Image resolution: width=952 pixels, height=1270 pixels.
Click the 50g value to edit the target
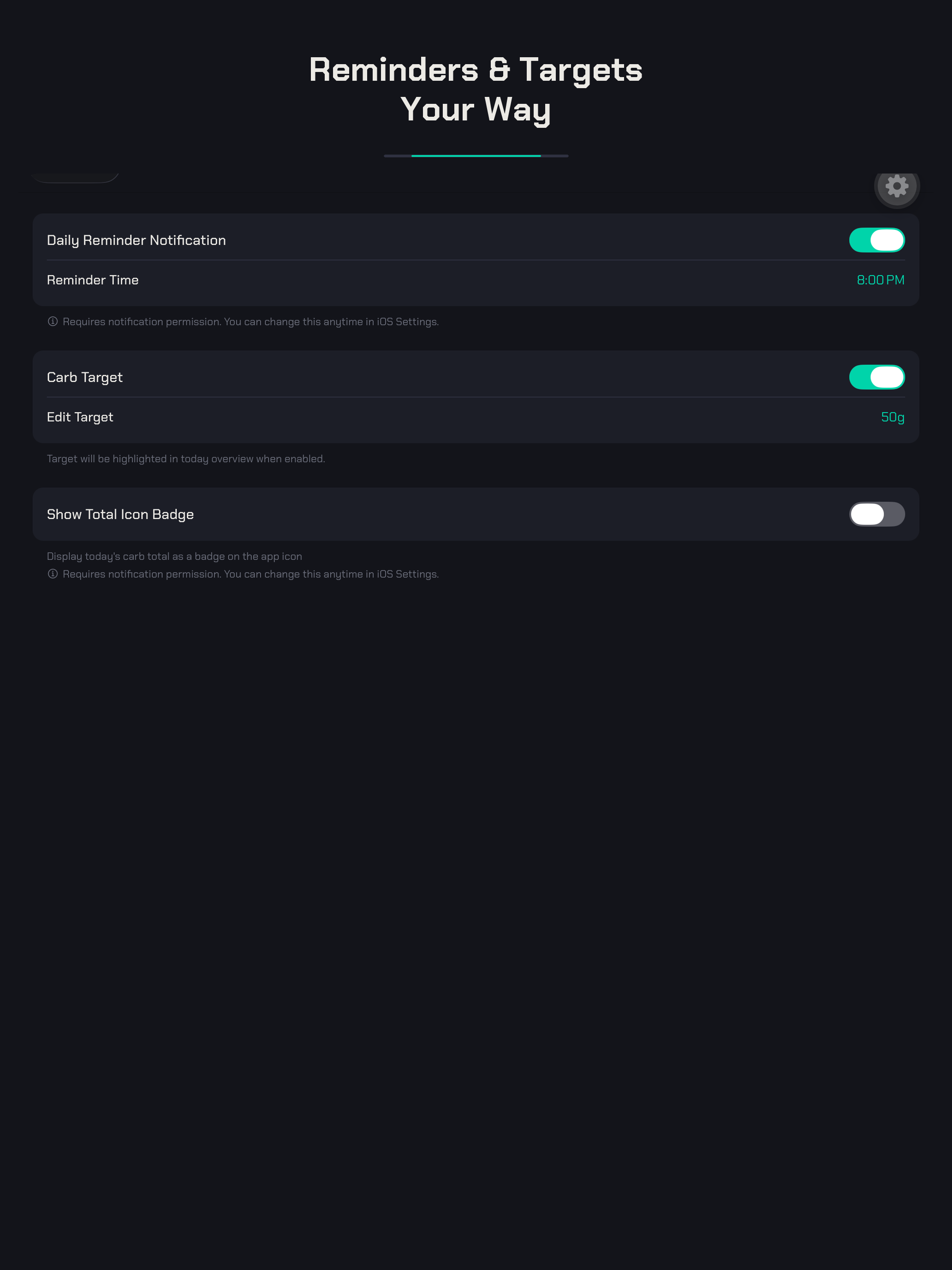pyautogui.click(x=893, y=417)
